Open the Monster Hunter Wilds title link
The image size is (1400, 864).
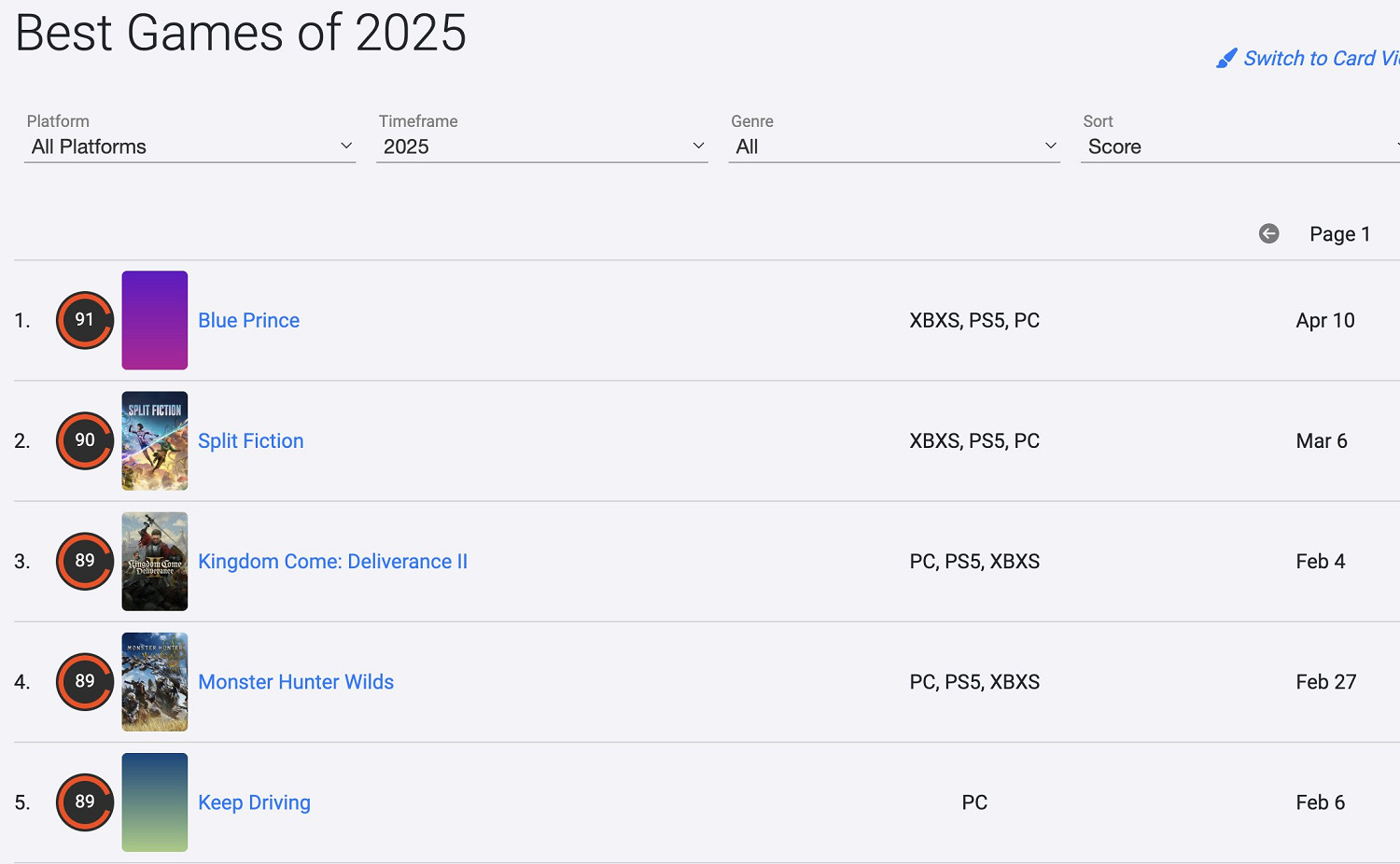(296, 681)
